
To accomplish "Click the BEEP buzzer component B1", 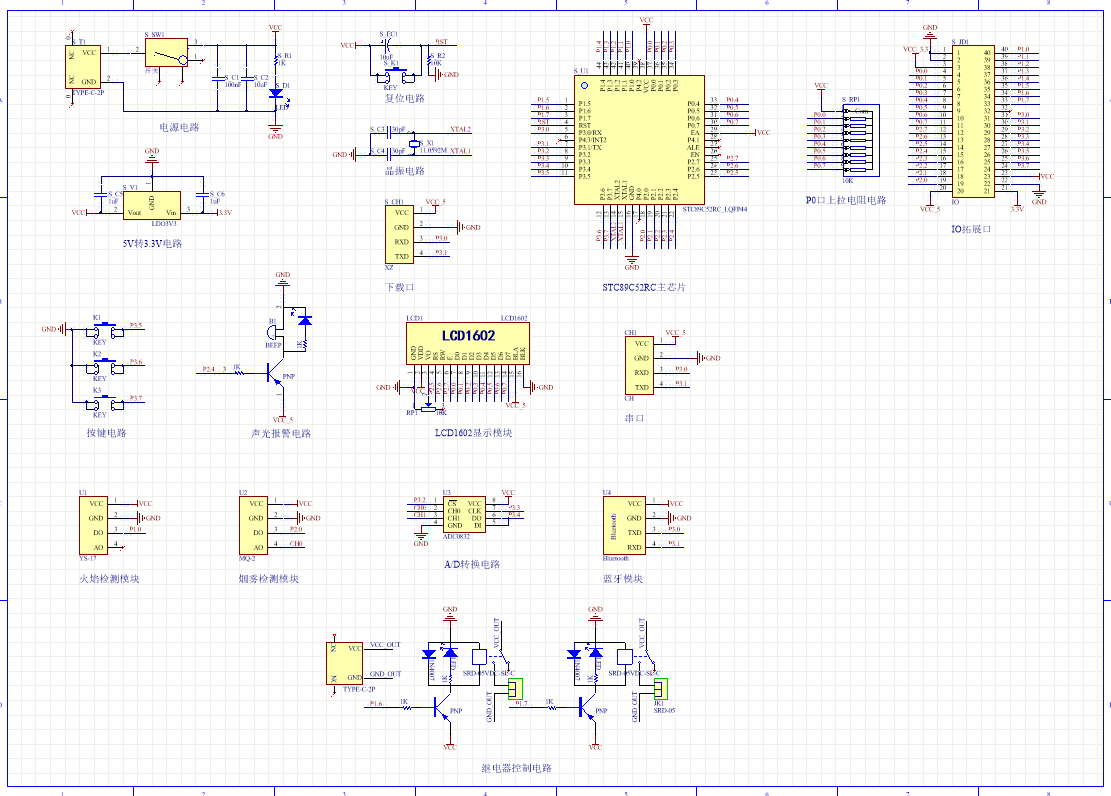I will click(273, 333).
